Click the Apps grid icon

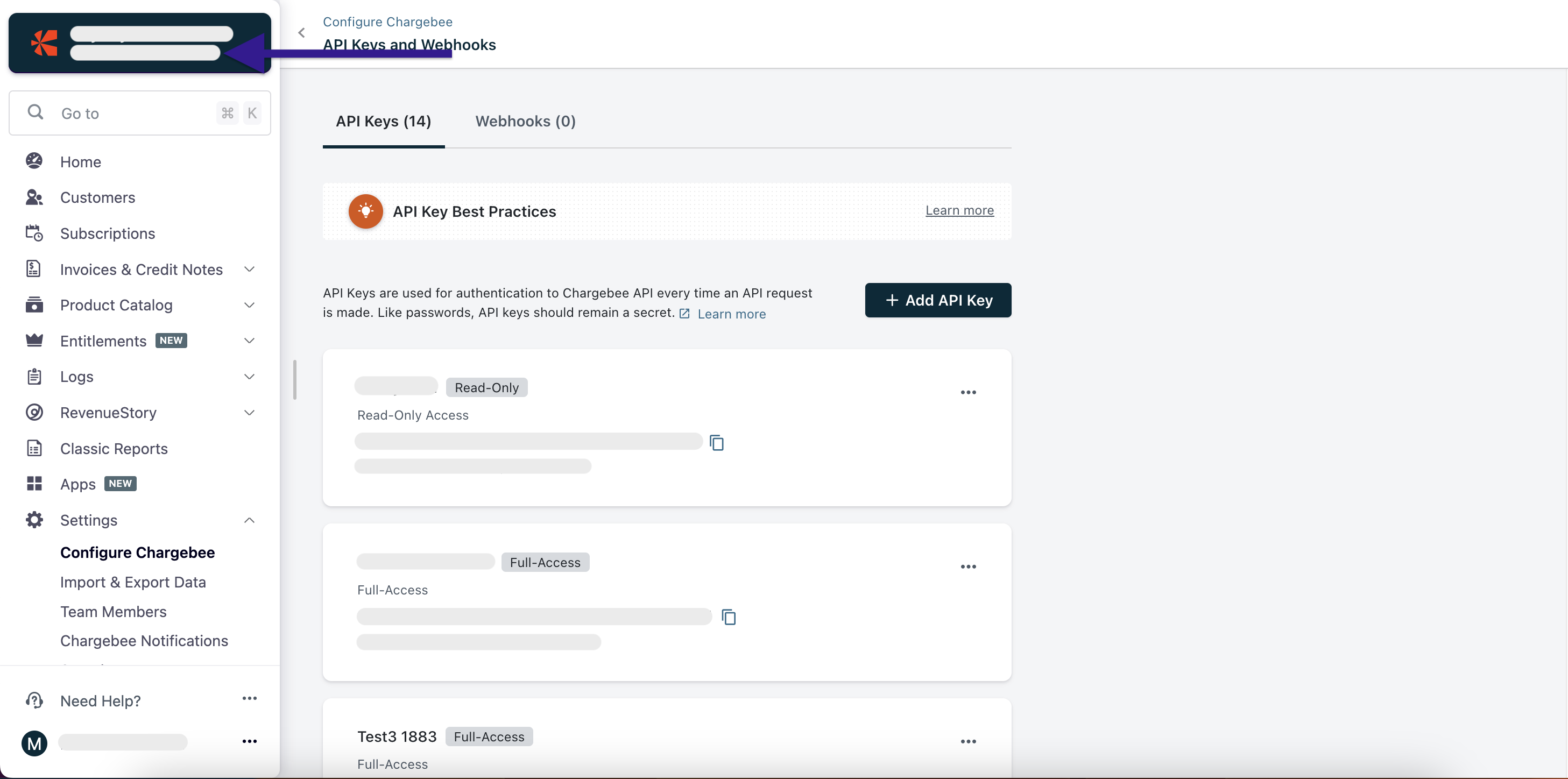coord(34,484)
